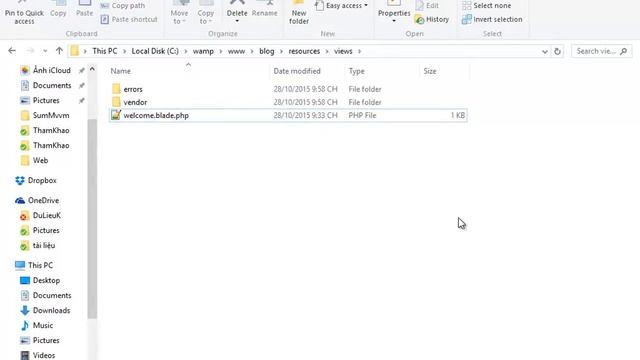Click the Rename button
The image size is (640, 360).
coord(264,9)
